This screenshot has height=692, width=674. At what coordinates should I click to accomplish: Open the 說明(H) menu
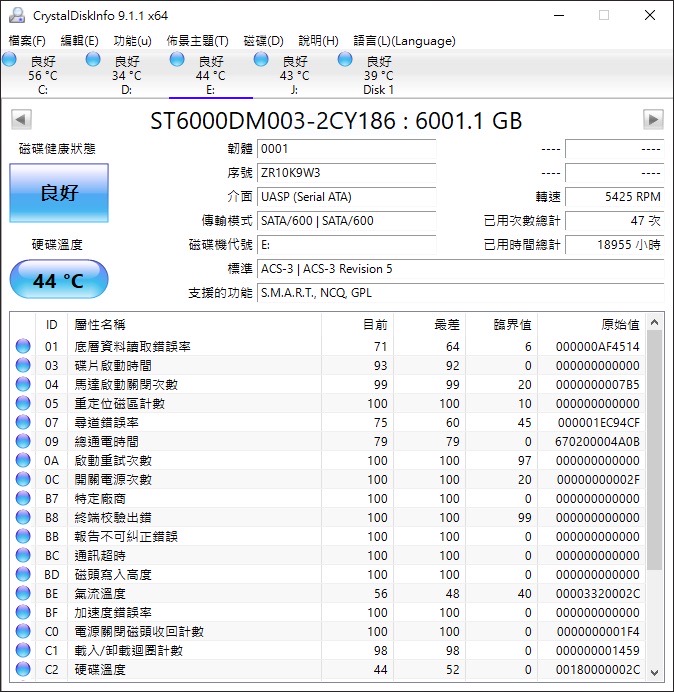[318, 41]
